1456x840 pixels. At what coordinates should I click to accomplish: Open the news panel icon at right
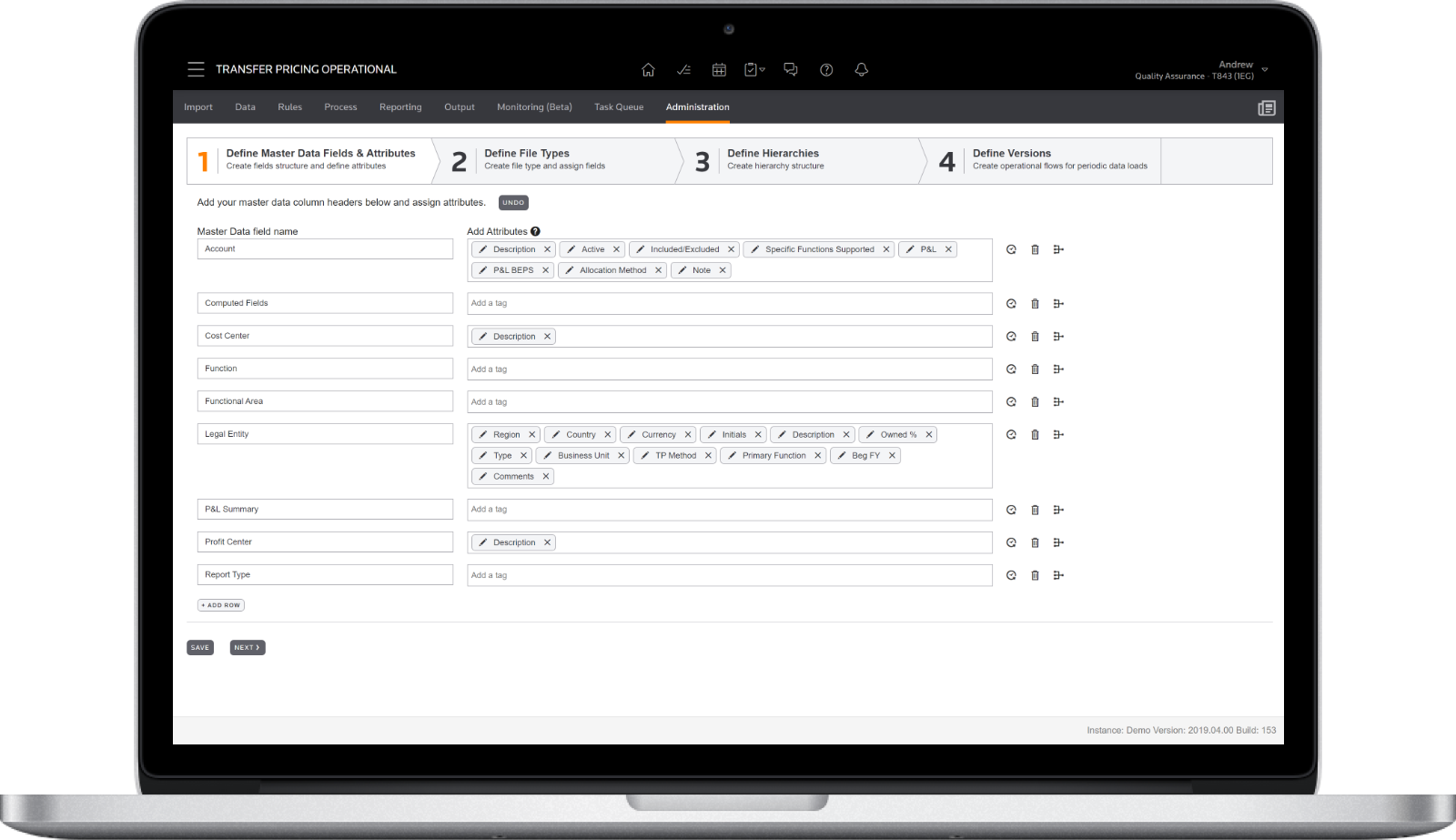click(1266, 107)
